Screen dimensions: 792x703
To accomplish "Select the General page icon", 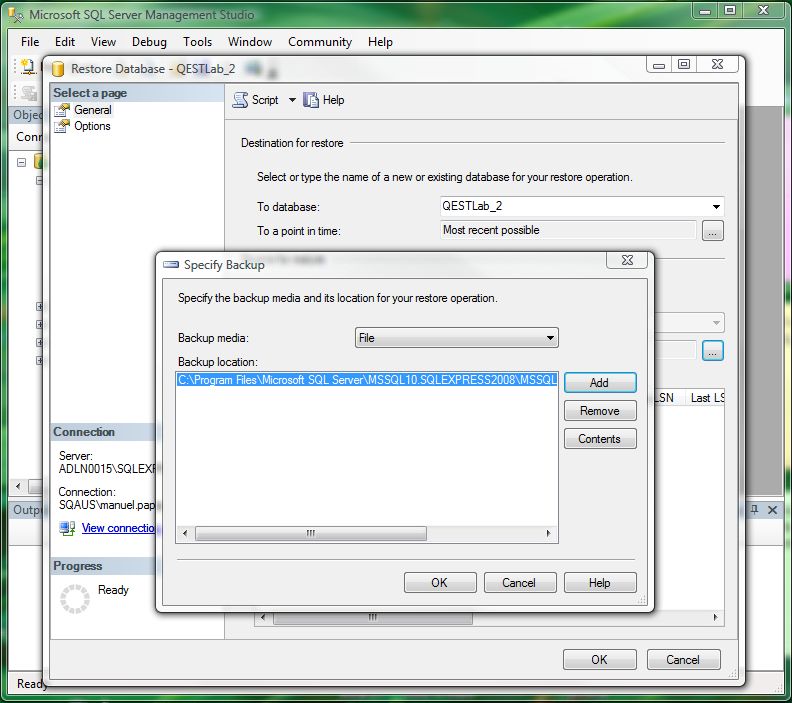I will [64, 110].
